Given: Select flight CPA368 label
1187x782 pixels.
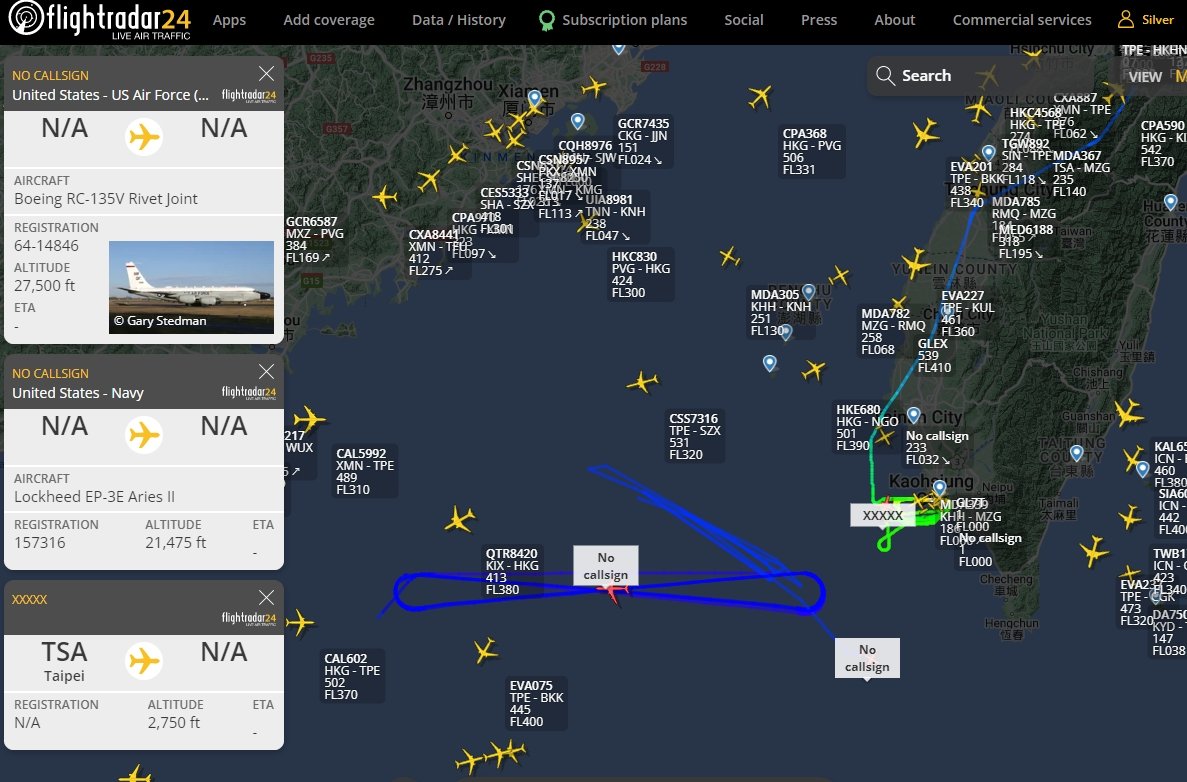Looking at the screenshot, I should click(x=812, y=151).
